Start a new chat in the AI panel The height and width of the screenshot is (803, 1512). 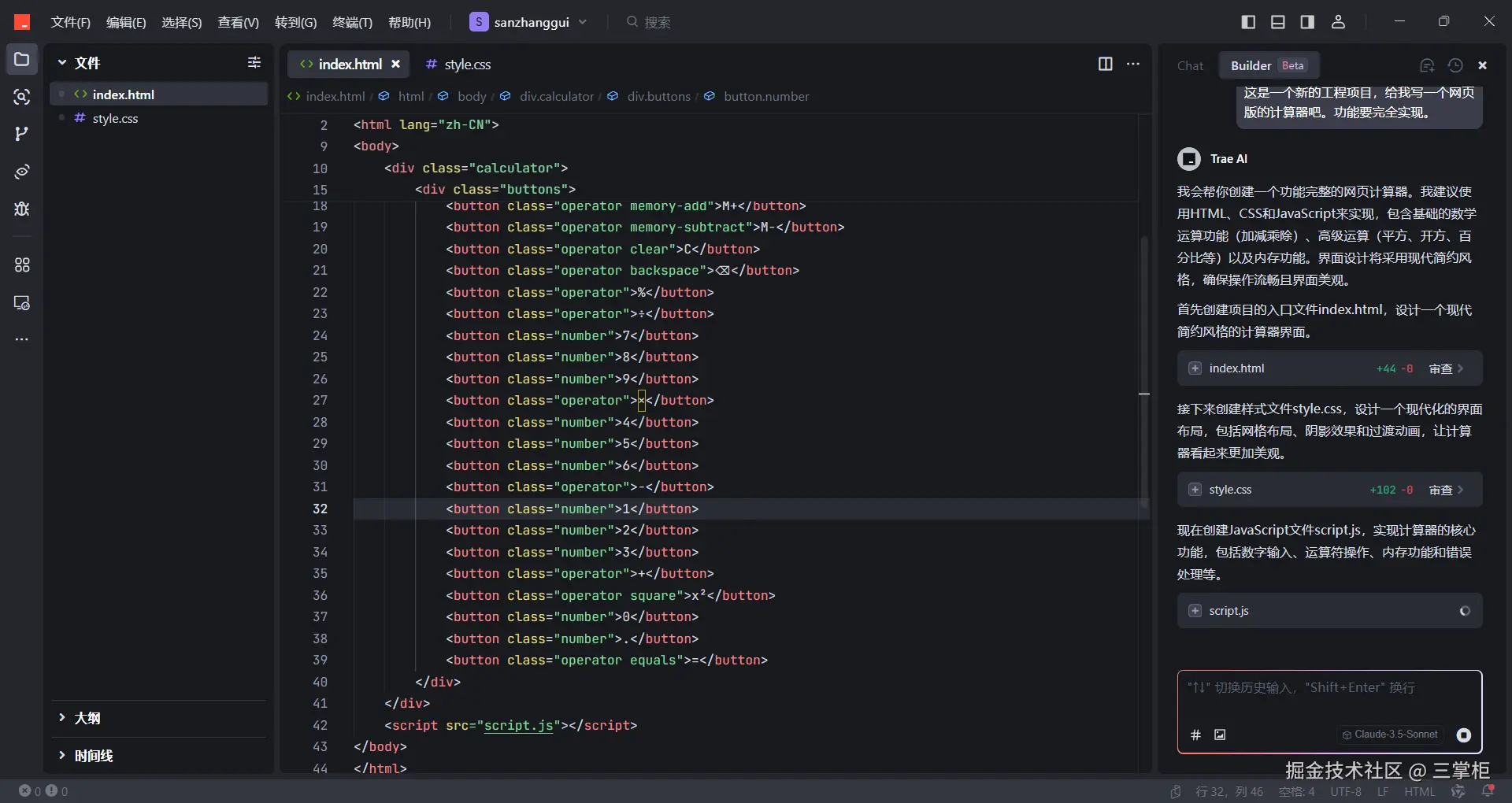tap(1427, 65)
